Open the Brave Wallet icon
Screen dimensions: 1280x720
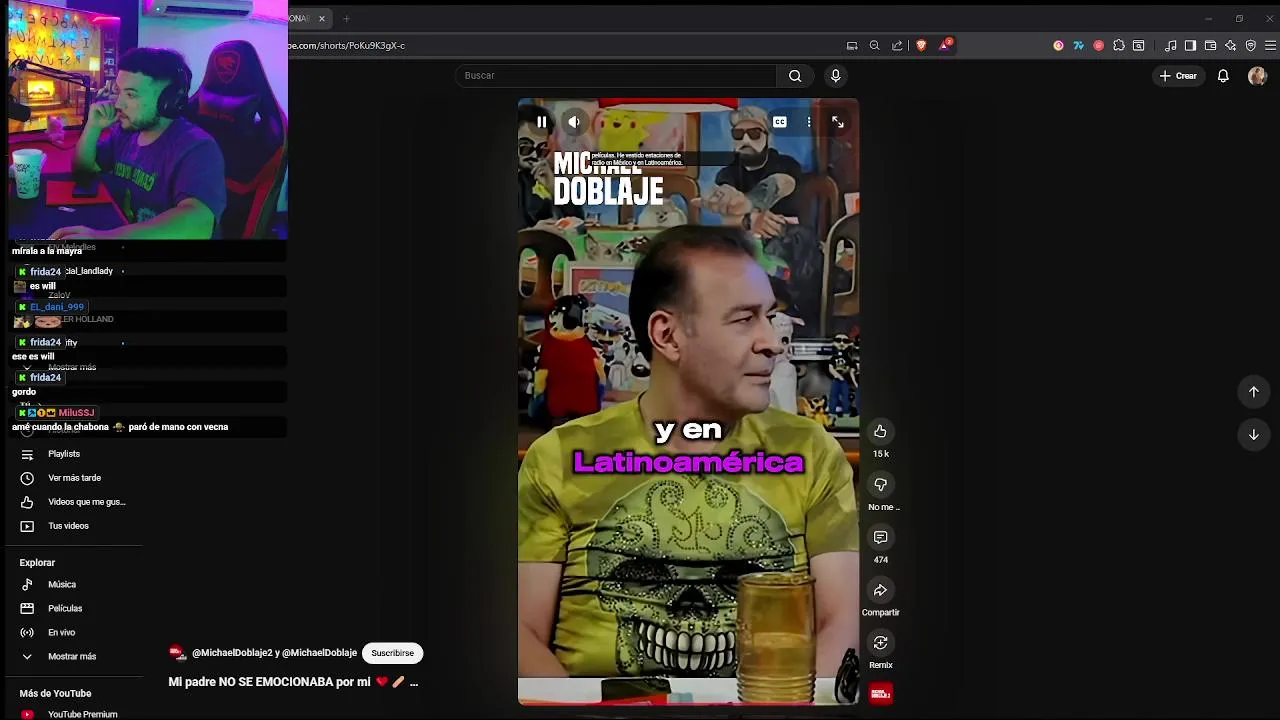pyautogui.click(x=1210, y=45)
